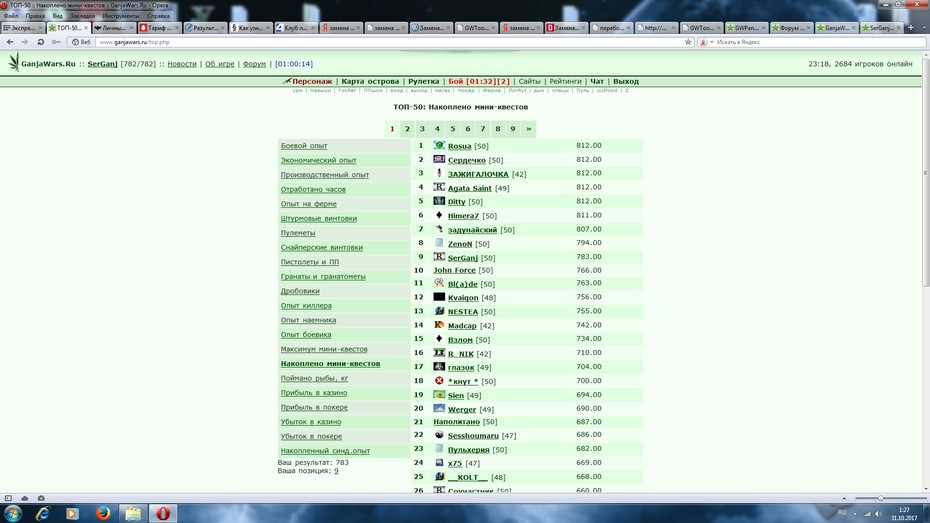
Task: Click the » next pages button
Action: click(528, 129)
